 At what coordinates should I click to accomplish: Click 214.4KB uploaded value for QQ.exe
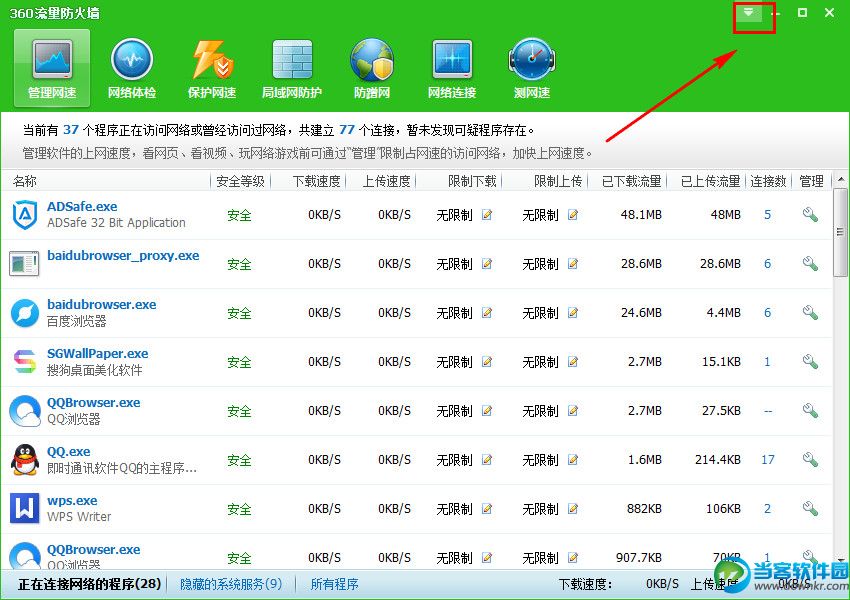[x=718, y=460]
